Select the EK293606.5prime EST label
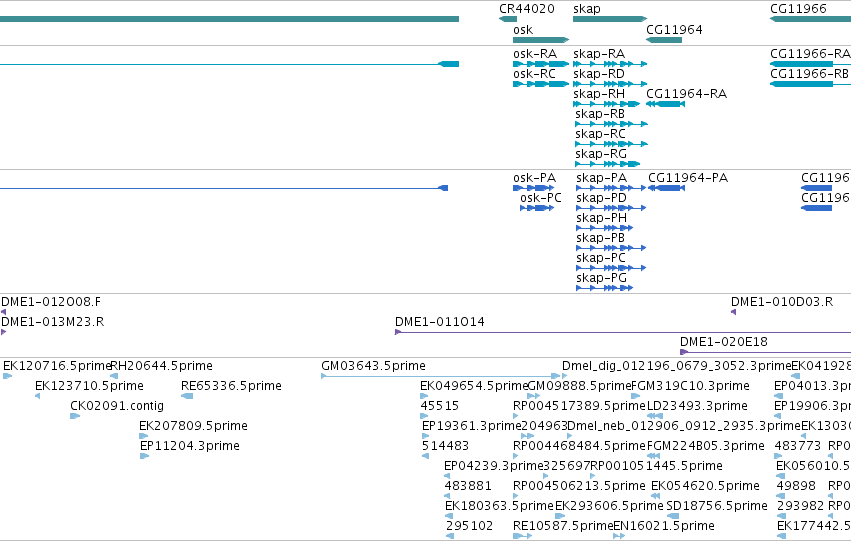The image size is (851, 541). pyautogui.click(x=609, y=507)
